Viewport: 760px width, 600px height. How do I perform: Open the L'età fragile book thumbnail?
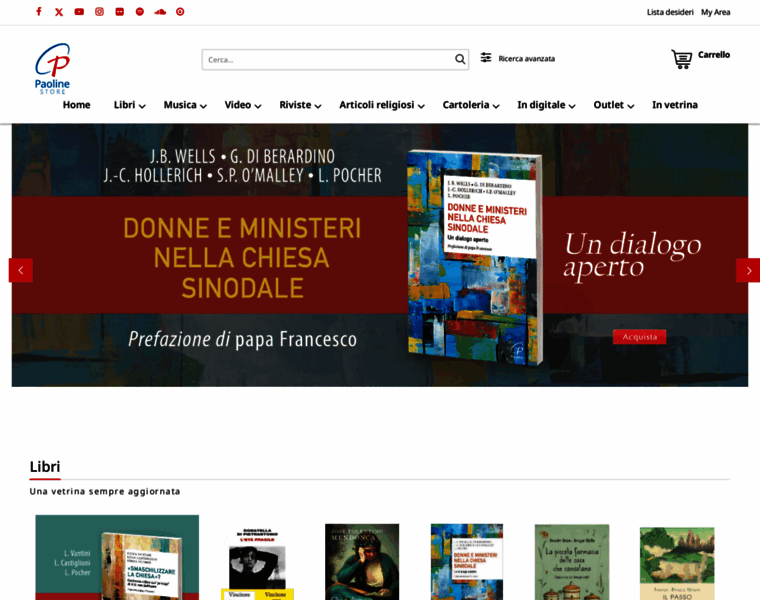(x=257, y=564)
